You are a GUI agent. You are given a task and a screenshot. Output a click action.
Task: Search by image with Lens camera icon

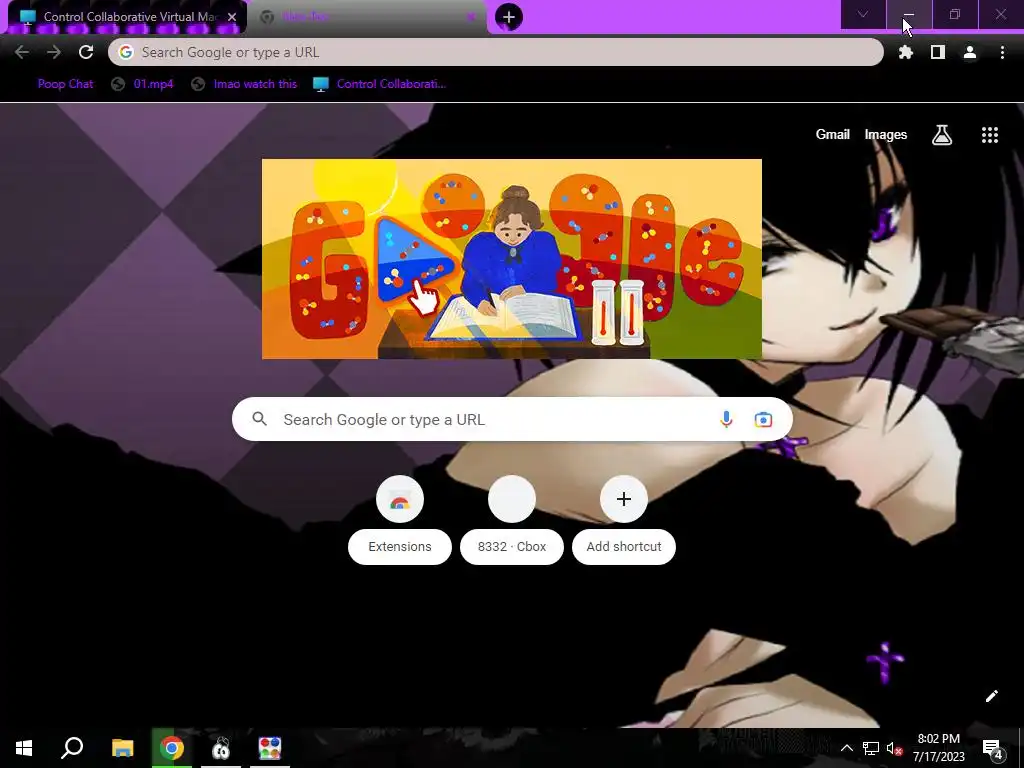[763, 419]
